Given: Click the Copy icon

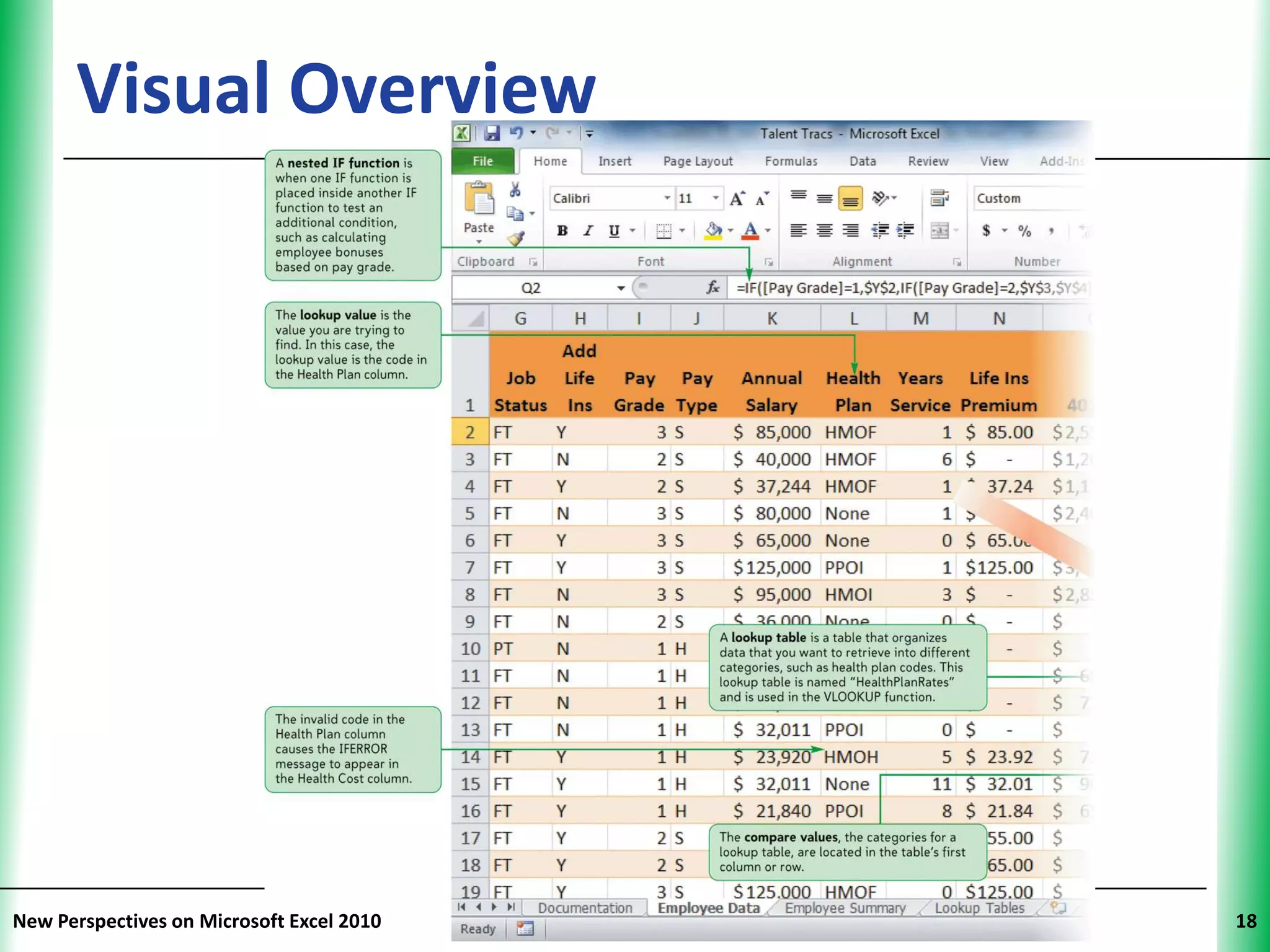Looking at the screenshot, I should 515,214.
